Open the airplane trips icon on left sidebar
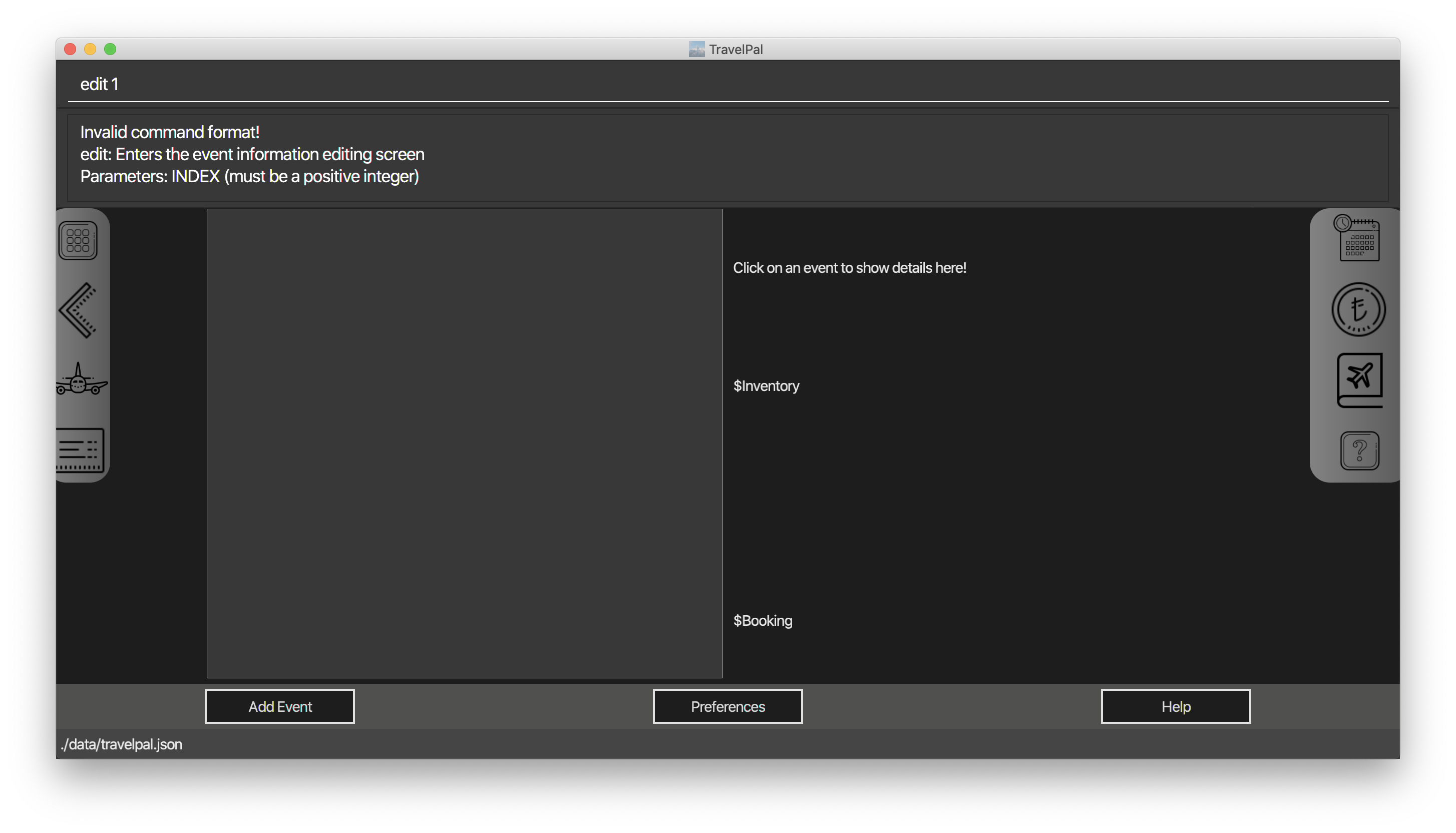The height and width of the screenshot is (833, 1456). (x=80, y=380)
